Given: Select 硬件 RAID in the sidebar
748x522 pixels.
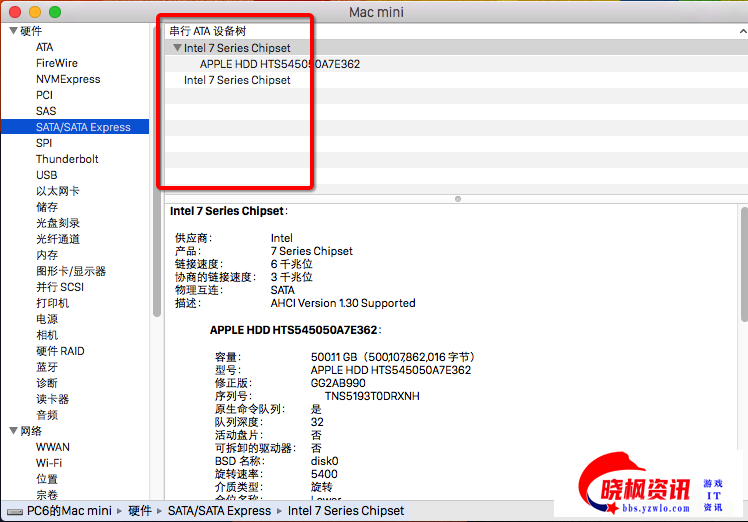Looking at the screenshot, I should (60, 351).
